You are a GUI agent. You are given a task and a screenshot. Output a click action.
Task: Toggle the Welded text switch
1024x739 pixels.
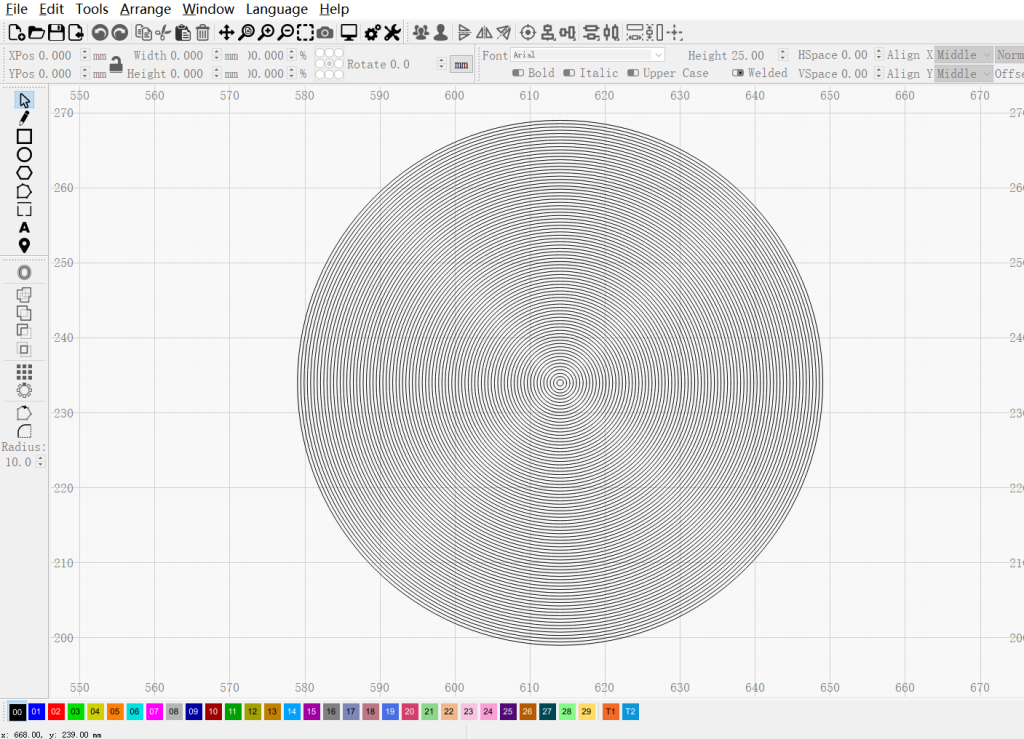point(738,73)
